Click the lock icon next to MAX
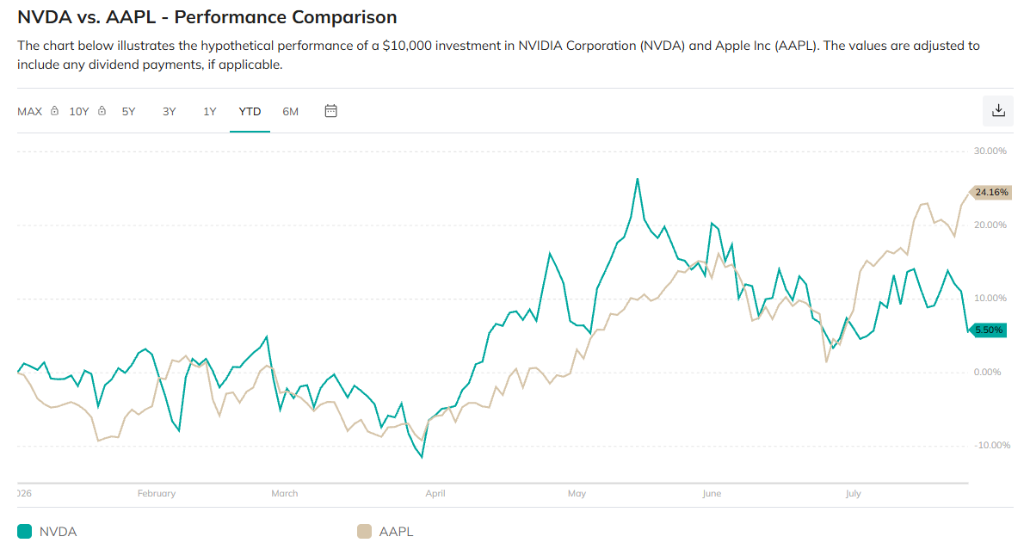 tap(55, 111)
